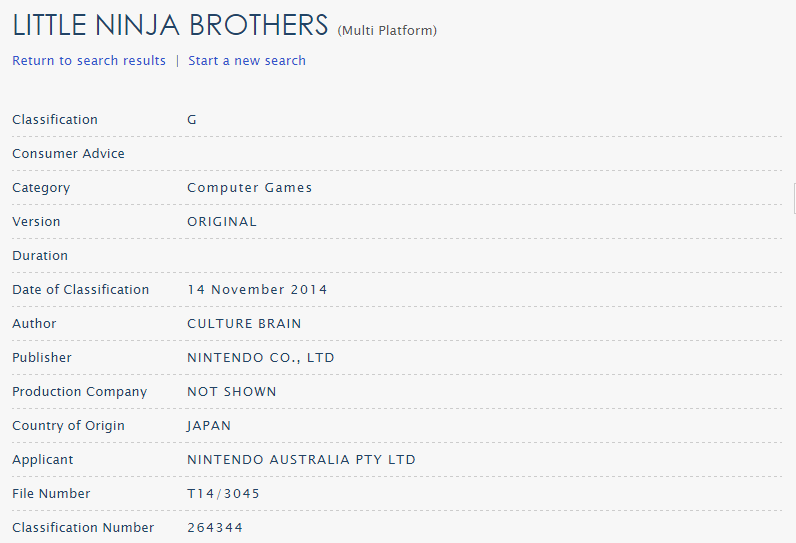The image size is (796, 543).
Task: Select the Consumer Advice field label
Action: point(68,154)
